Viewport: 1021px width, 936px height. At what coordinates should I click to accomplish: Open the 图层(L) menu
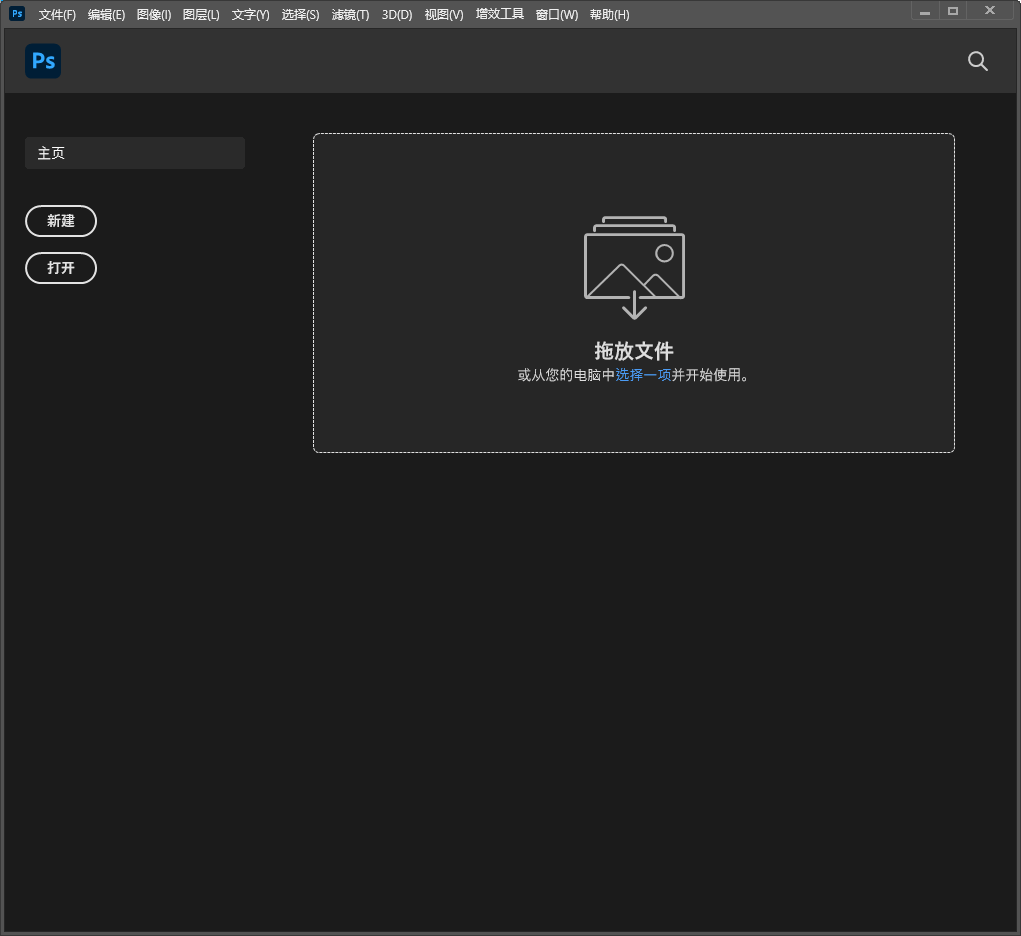click(x=200, y=14)
